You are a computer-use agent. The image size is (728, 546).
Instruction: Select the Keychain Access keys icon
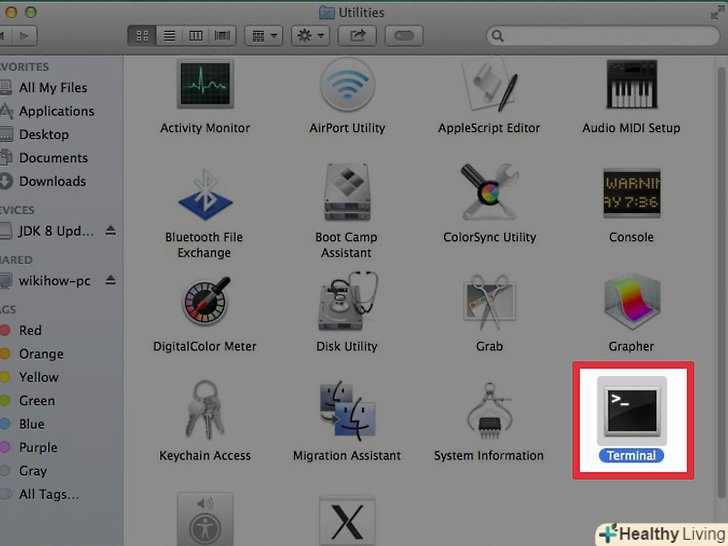(x=205, y=410)
